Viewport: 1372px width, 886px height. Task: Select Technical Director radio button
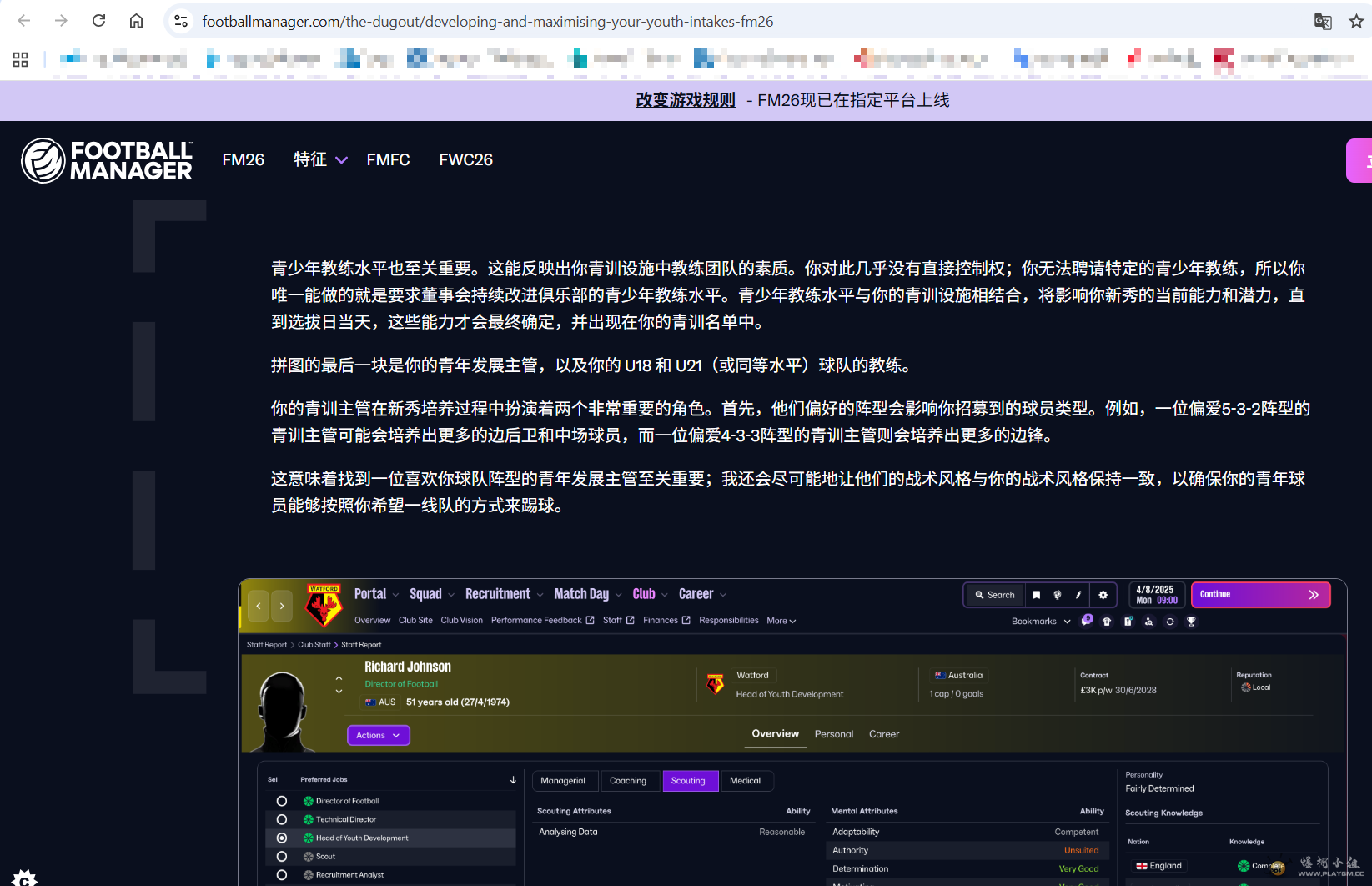click(282, 819)
